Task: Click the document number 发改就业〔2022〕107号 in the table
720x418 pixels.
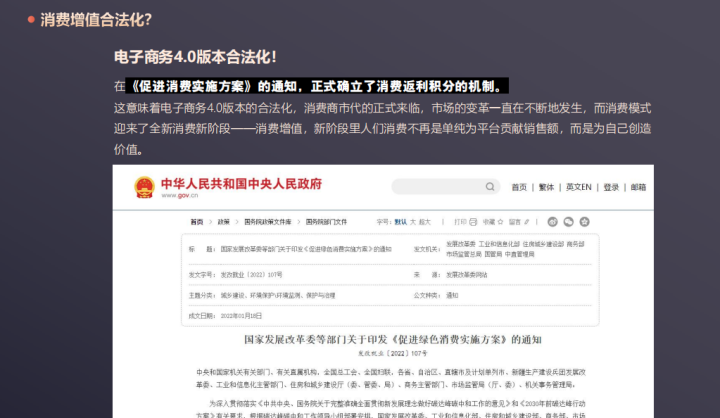Action: (251, 275)
